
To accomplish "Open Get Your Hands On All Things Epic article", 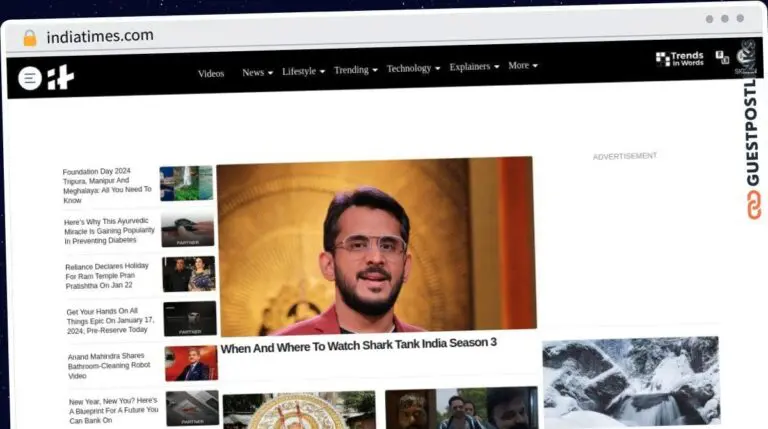I will pyautogui.click(x=110, y=321).
